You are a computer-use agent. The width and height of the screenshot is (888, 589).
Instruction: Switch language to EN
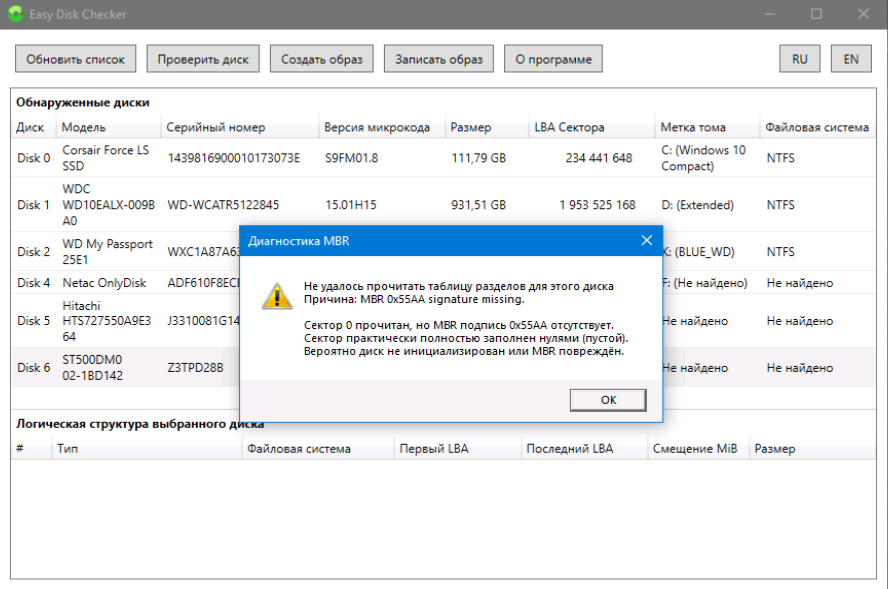coord(850,59)
